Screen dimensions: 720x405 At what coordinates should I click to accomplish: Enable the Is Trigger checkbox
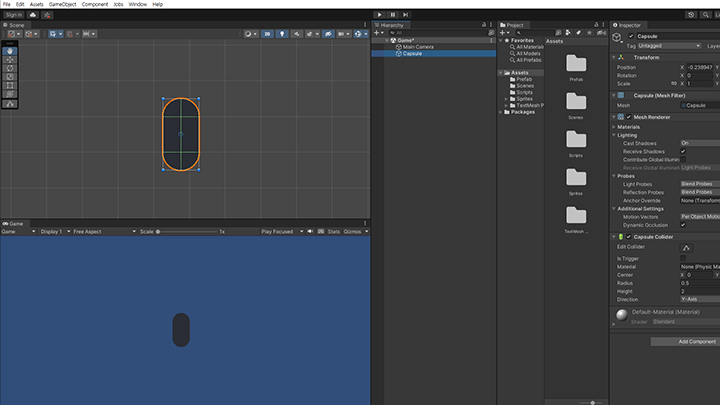(x=684, y=258)
